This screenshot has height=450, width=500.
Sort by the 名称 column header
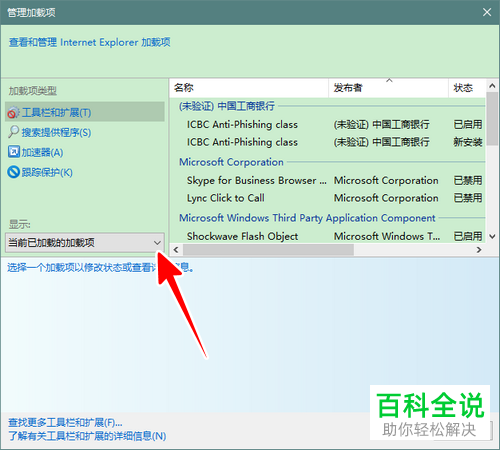249,88
